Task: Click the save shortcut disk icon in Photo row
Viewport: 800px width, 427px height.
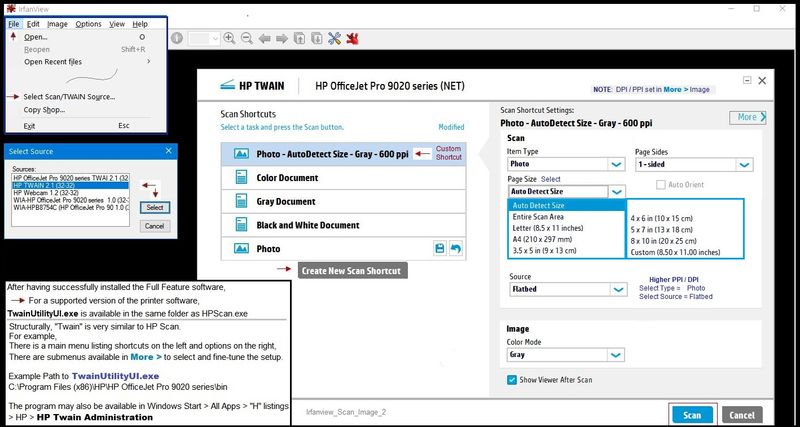Action: (439, 249)
